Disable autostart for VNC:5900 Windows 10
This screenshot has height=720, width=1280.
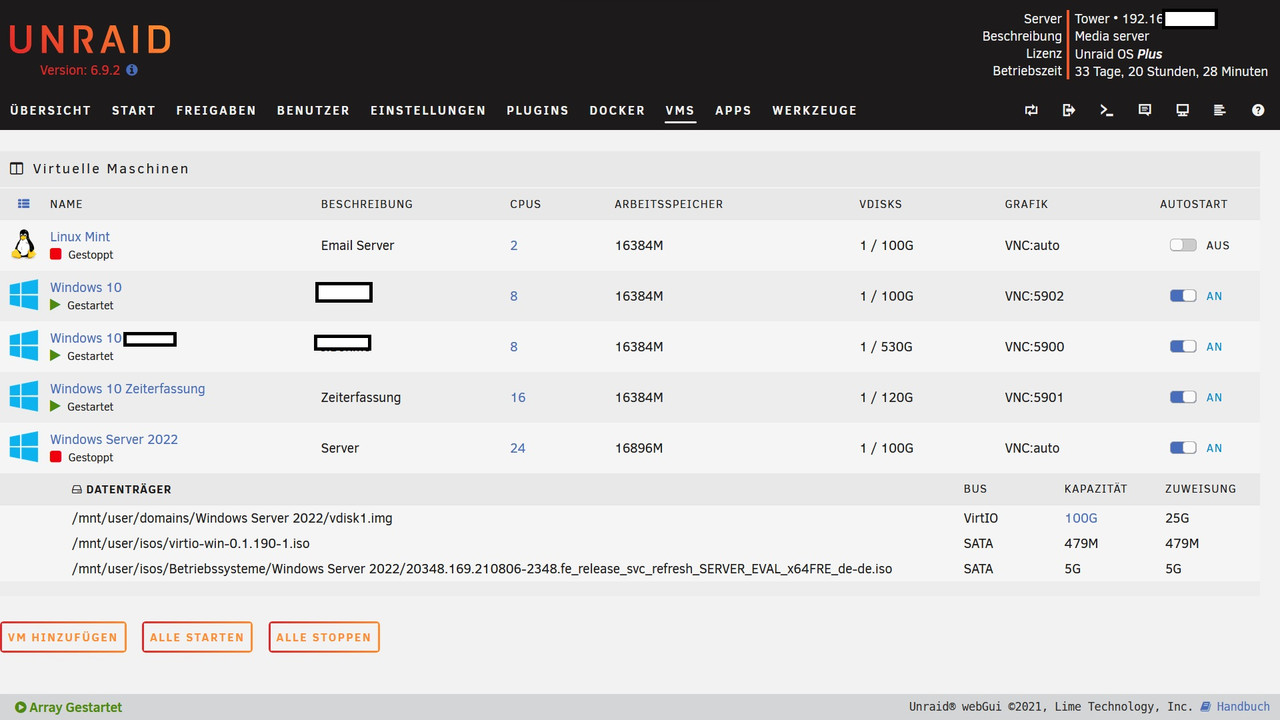(1183, 347)
